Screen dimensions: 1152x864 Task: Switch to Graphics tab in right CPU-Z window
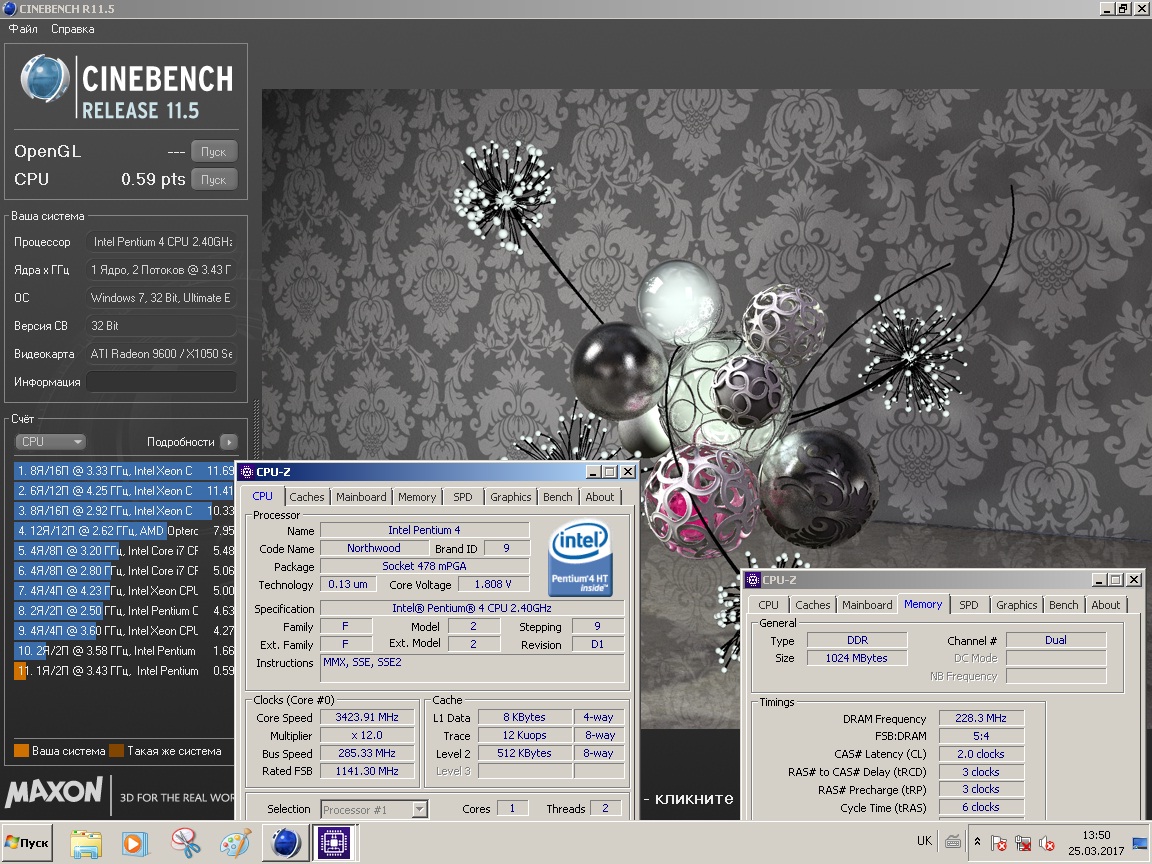click(1017, 605)
